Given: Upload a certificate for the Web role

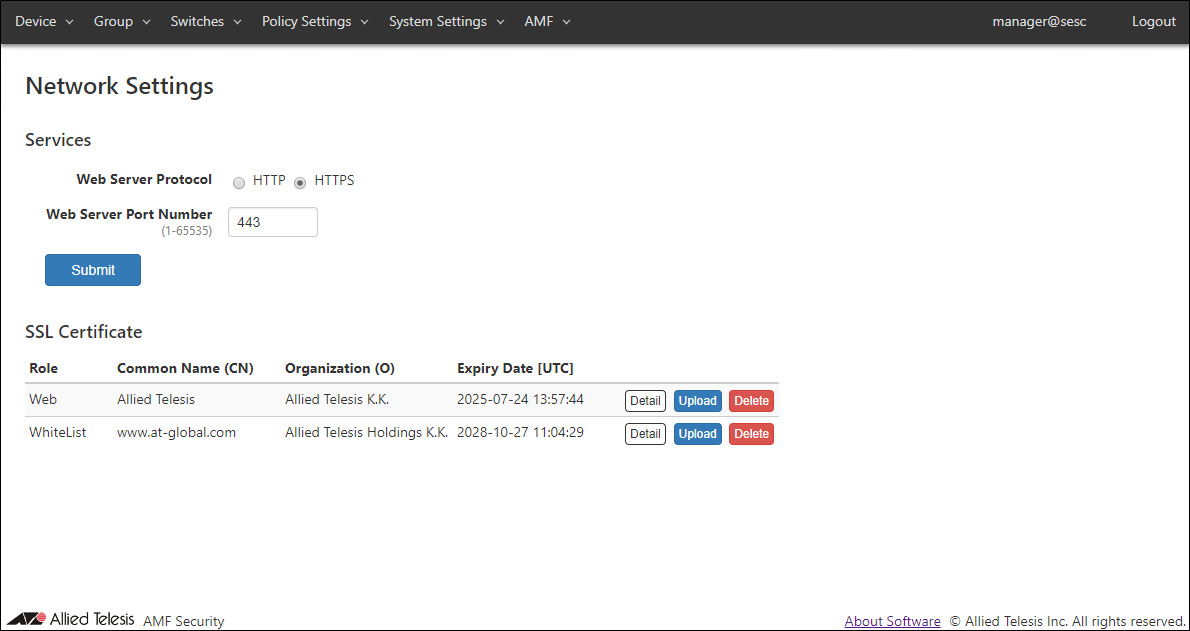Looking at the screenshot, I should click(697, 401).
